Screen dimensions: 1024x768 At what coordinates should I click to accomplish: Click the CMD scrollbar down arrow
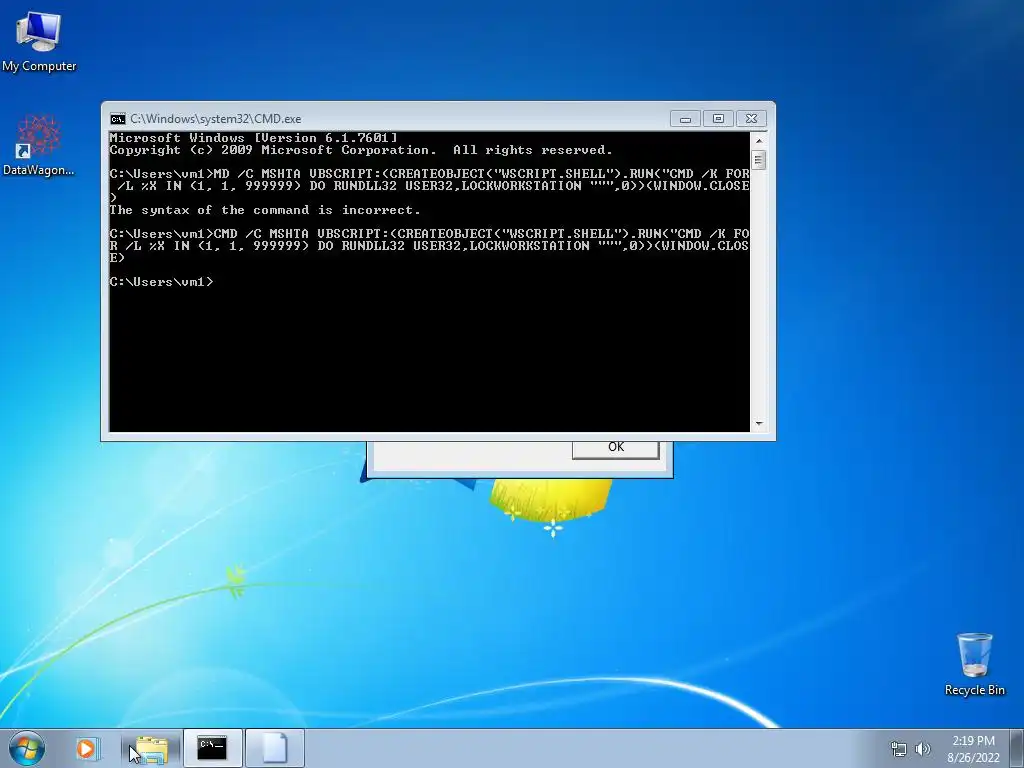pyautogui.click(x=758, y=424)
